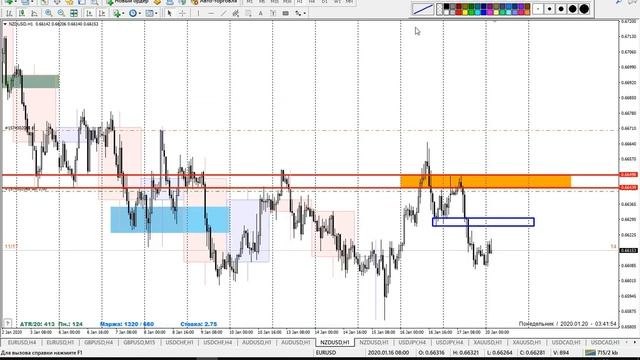Open the periods clock icon
Screen dimensions: 640x360
133,13
